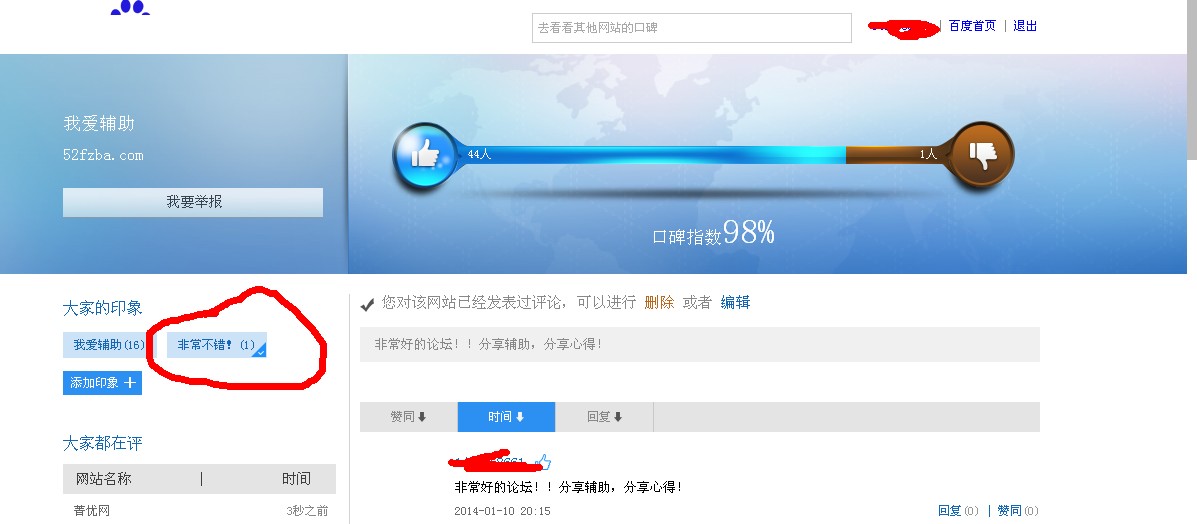1197x524 pixels.
Task: Open 菁优网 in the 大家都在评 list
Action: [92, 511]
